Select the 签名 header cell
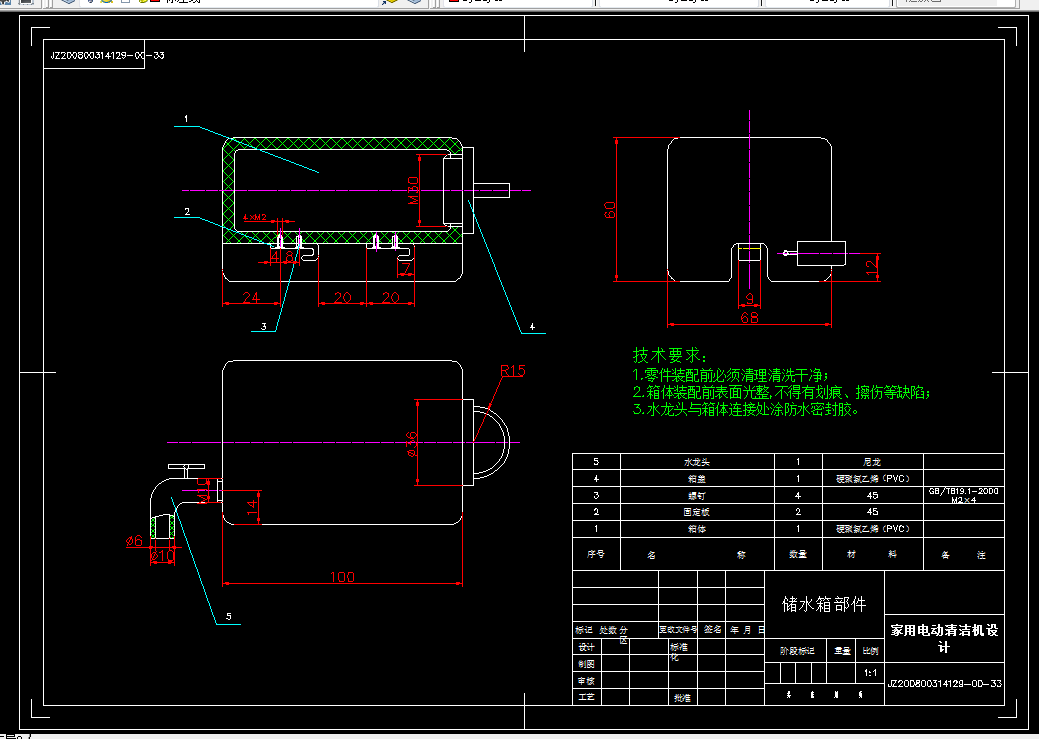The width and height of the screenshot is (1039, 739). 712,630
